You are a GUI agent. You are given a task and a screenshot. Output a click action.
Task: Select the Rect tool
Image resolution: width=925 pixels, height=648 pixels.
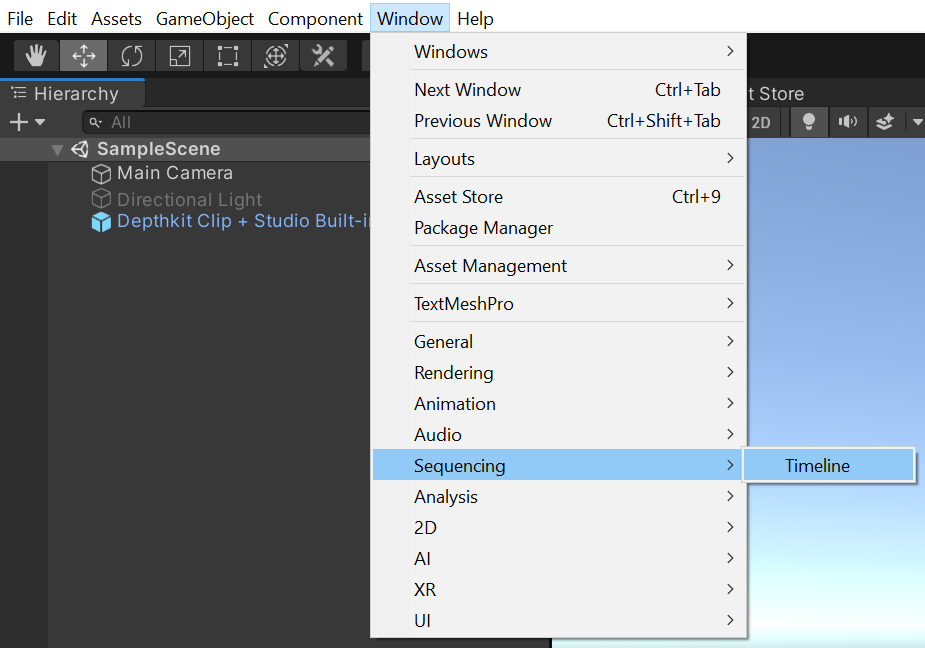point(228,56)
